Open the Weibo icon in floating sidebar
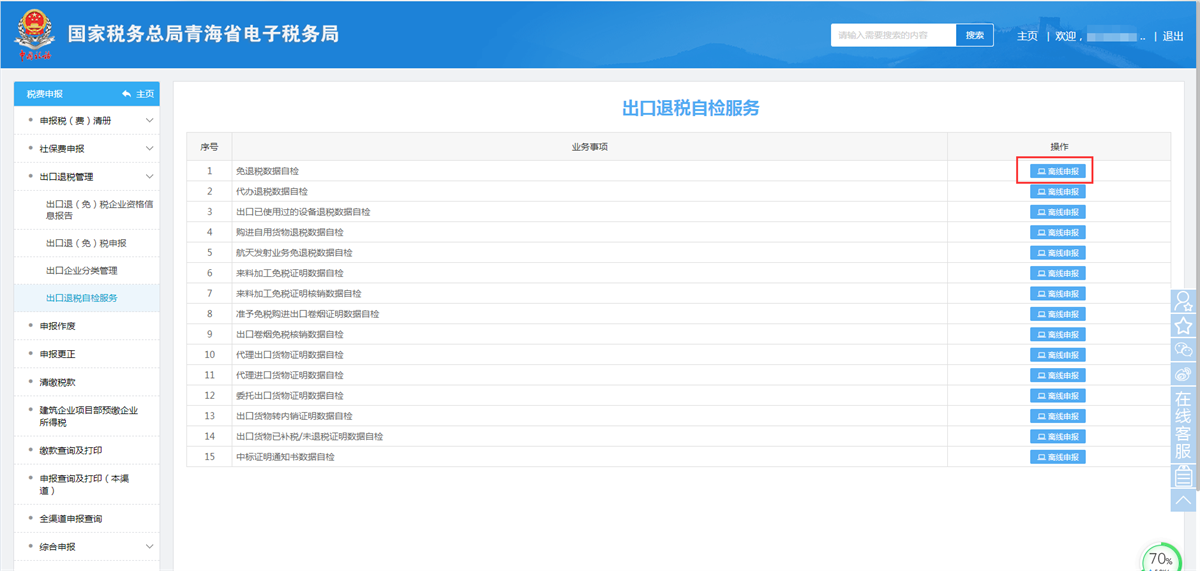The height and width of the screenshot is (571, 1200). [1184, 374]
